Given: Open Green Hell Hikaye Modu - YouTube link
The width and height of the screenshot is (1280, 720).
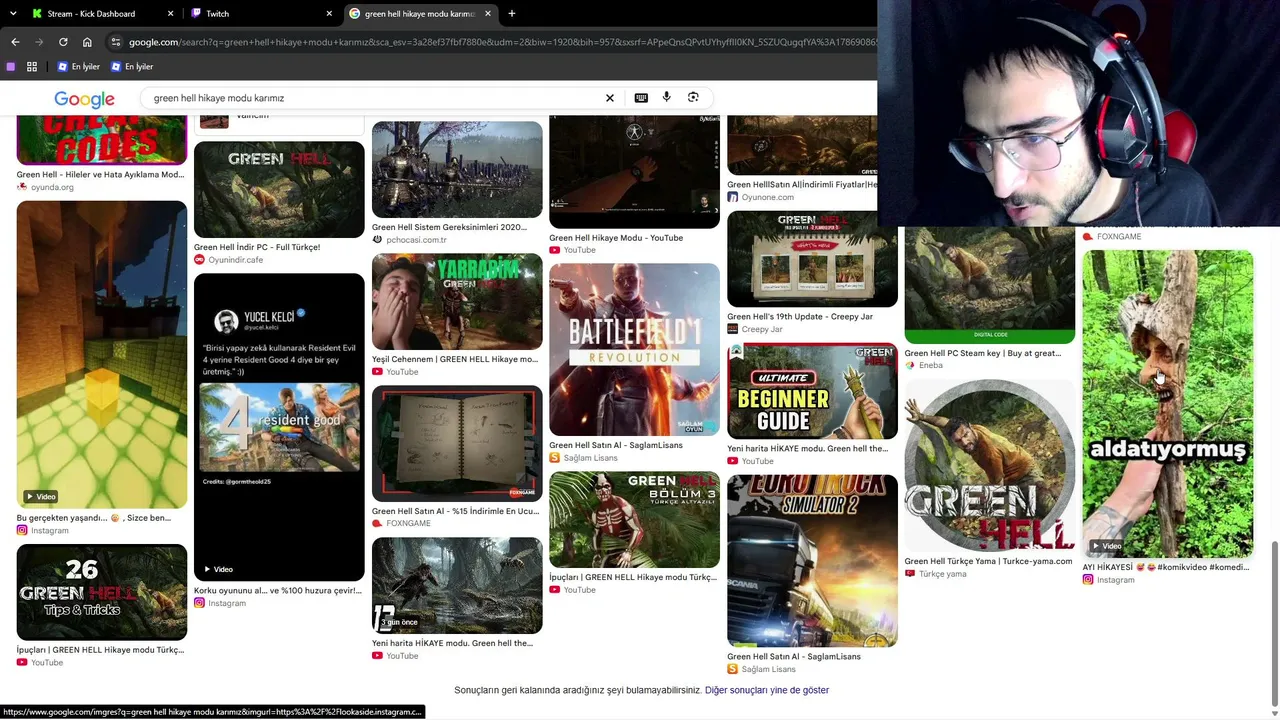Looking at the screenshot, I should [x=616, y=238].
